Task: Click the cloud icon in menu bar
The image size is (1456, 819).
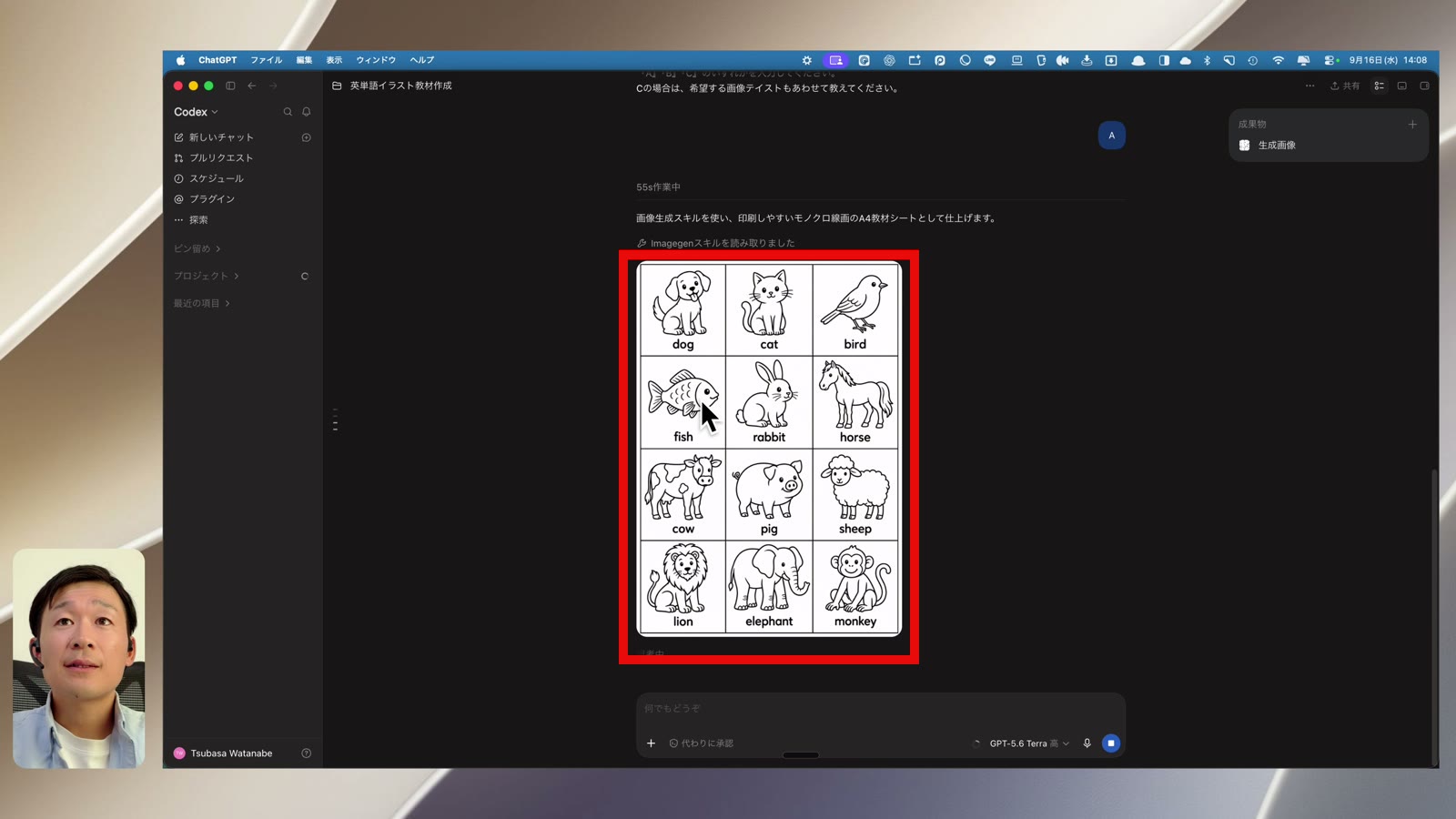Action: coord(1185,60)
